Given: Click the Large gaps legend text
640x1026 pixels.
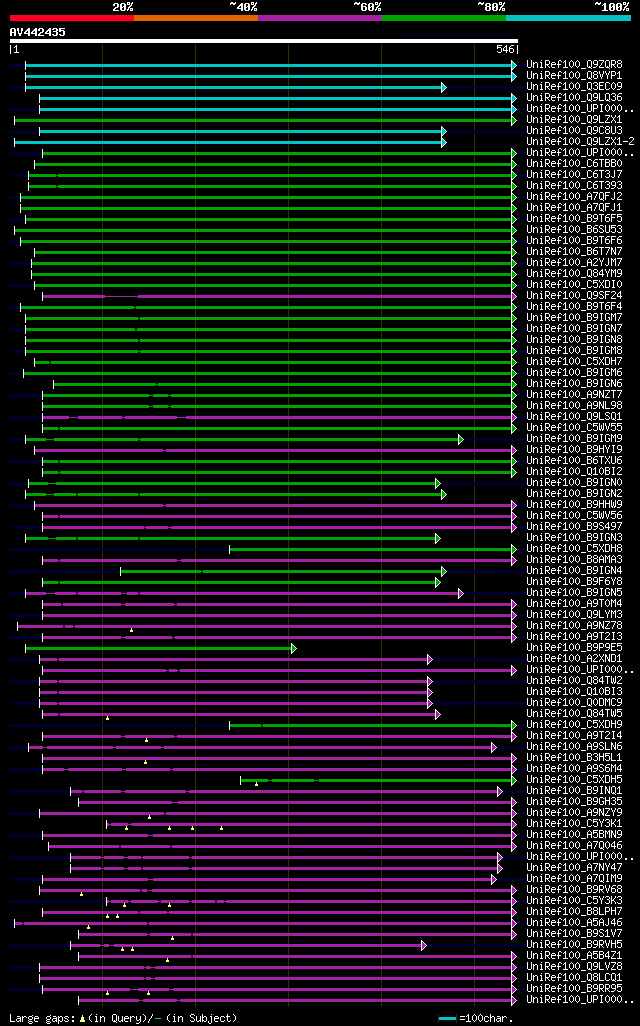Looking at the screenshot, I should pyautogui.click(x=123, y=1018).
